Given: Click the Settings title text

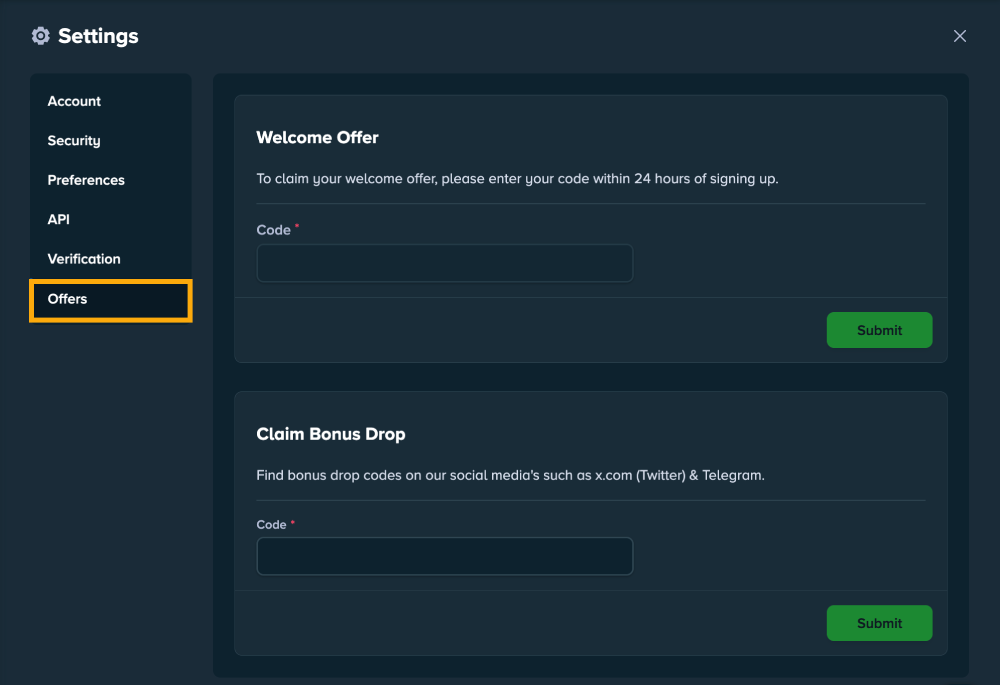Looking at the screenshot, I should point(98,36).
